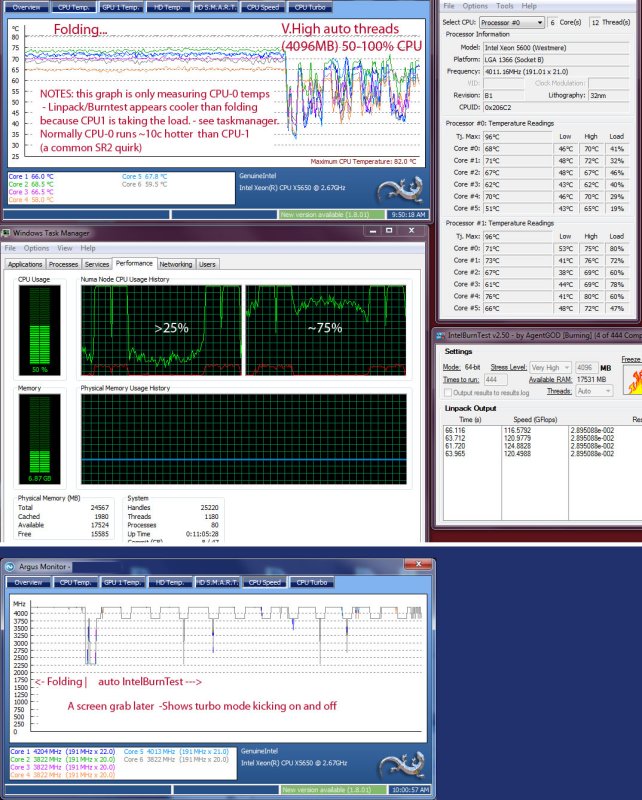Open CPU Speed tab in the Argus temperature graph window
Image resolution: width=642 pixels, height=800 pixels.
263,7
